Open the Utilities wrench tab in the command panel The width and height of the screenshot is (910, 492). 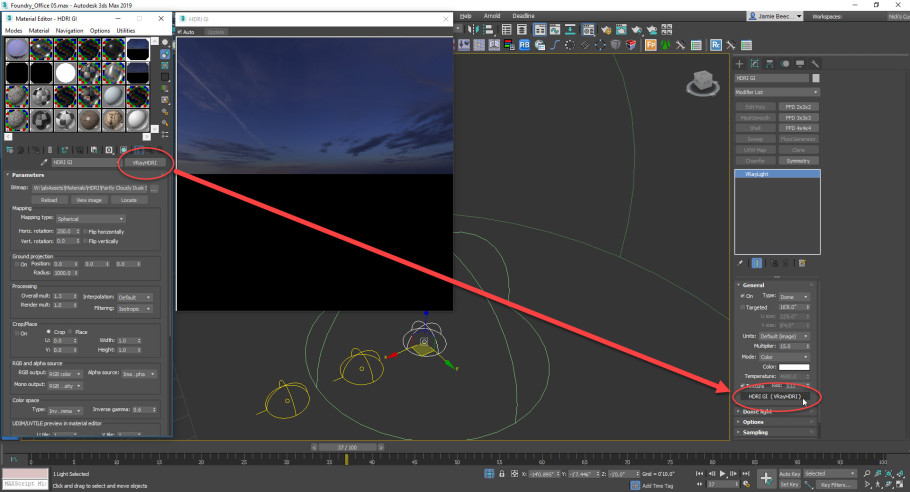(815, 64)
